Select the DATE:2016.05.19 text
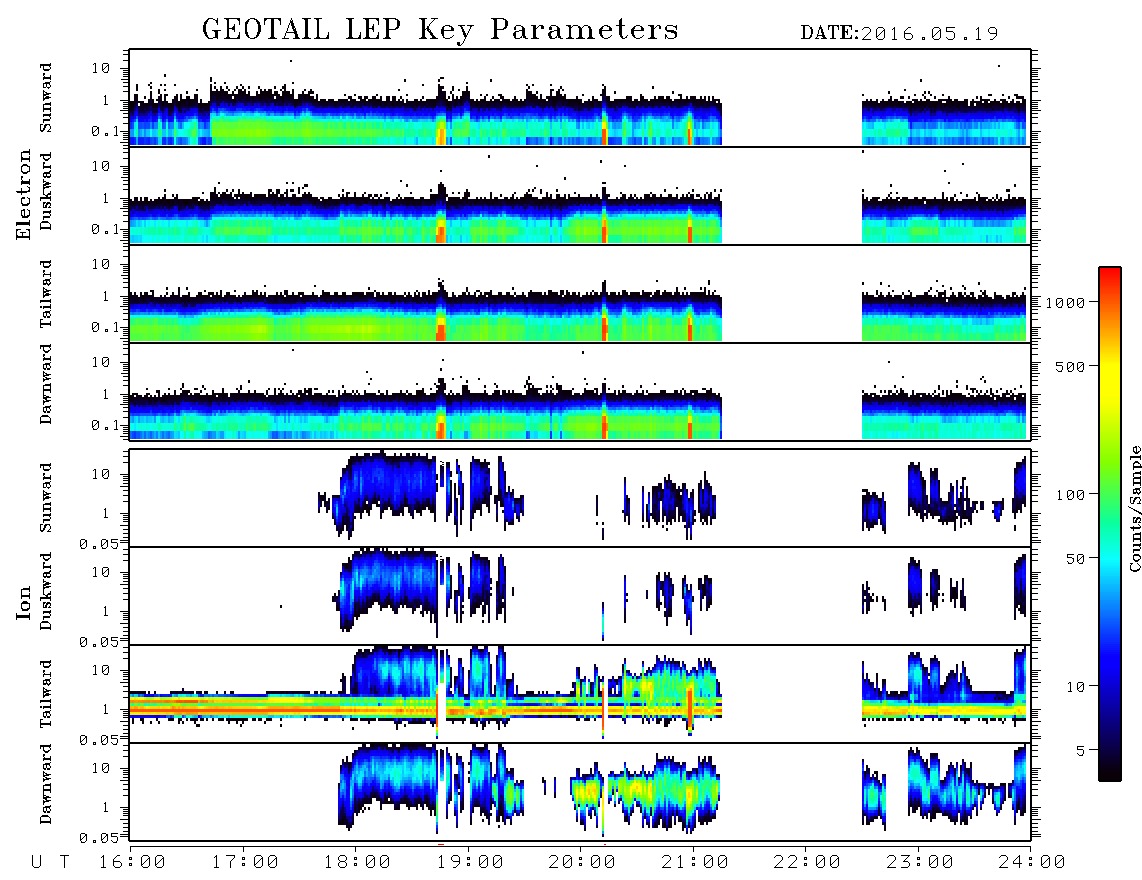 click(899, 34)
